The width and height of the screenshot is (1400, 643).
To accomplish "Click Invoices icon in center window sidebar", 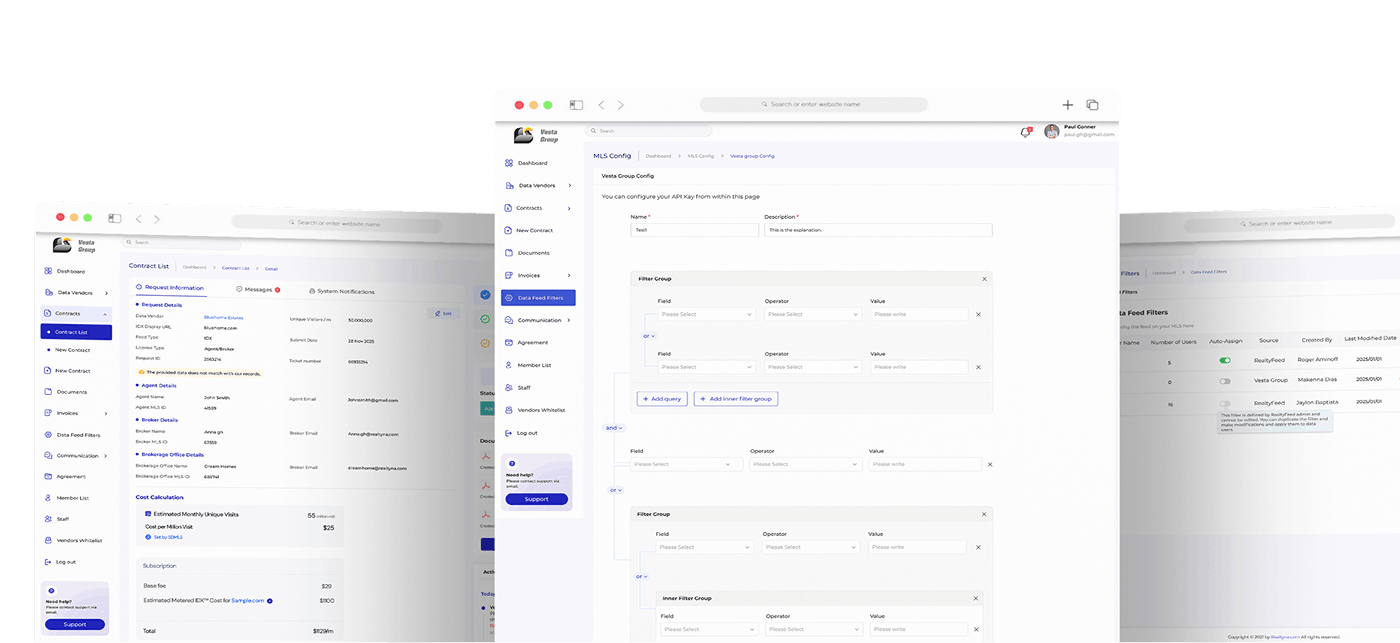I will pos(509,275).
